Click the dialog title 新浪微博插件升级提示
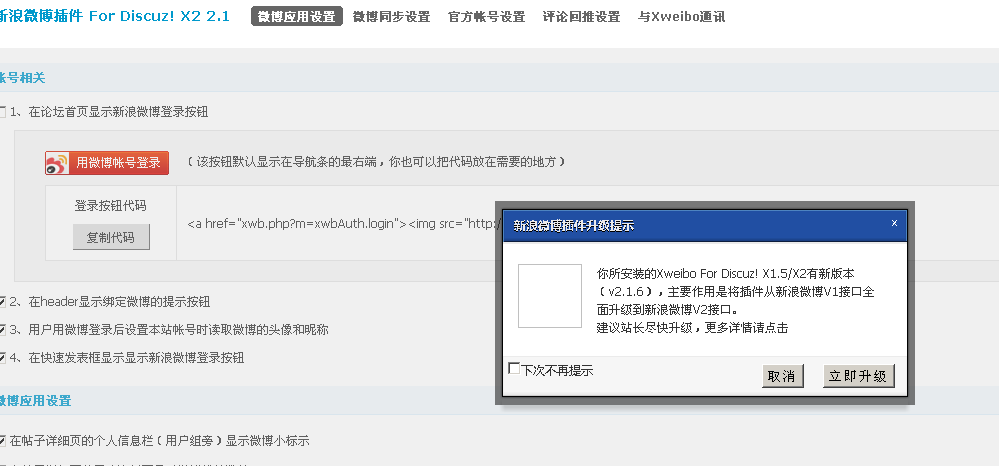The image size is (999, 466). click(574, 226)
